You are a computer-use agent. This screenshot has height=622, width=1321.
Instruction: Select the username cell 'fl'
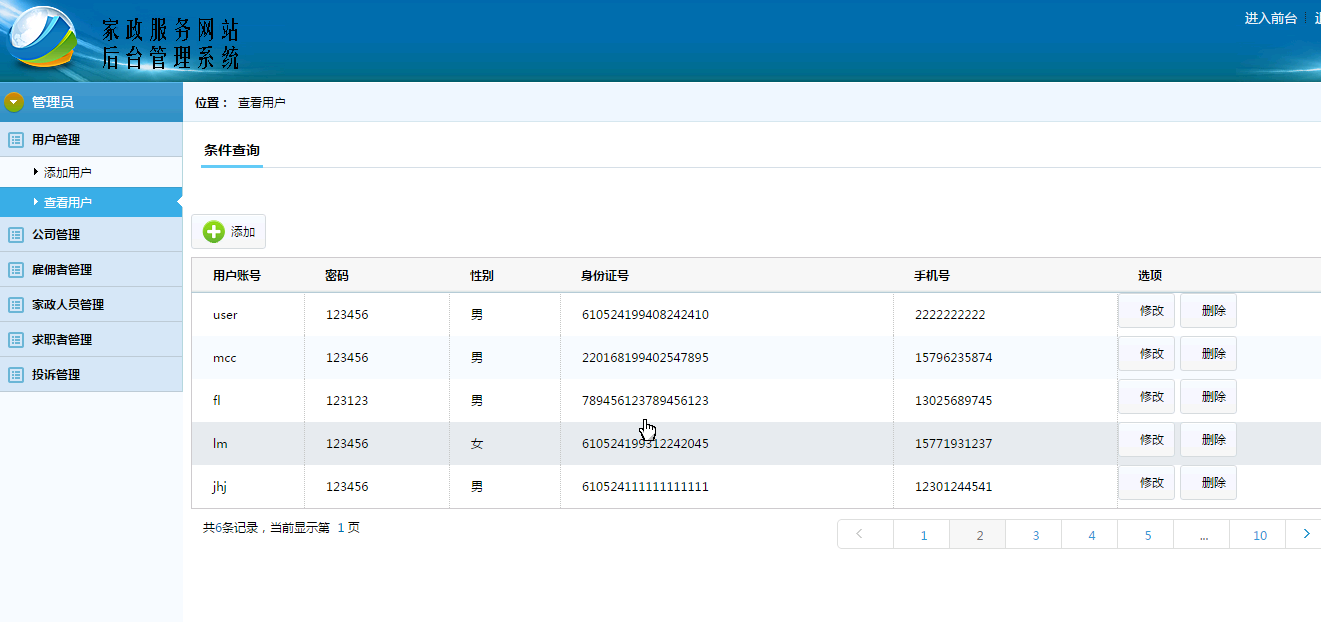(217, 401)
